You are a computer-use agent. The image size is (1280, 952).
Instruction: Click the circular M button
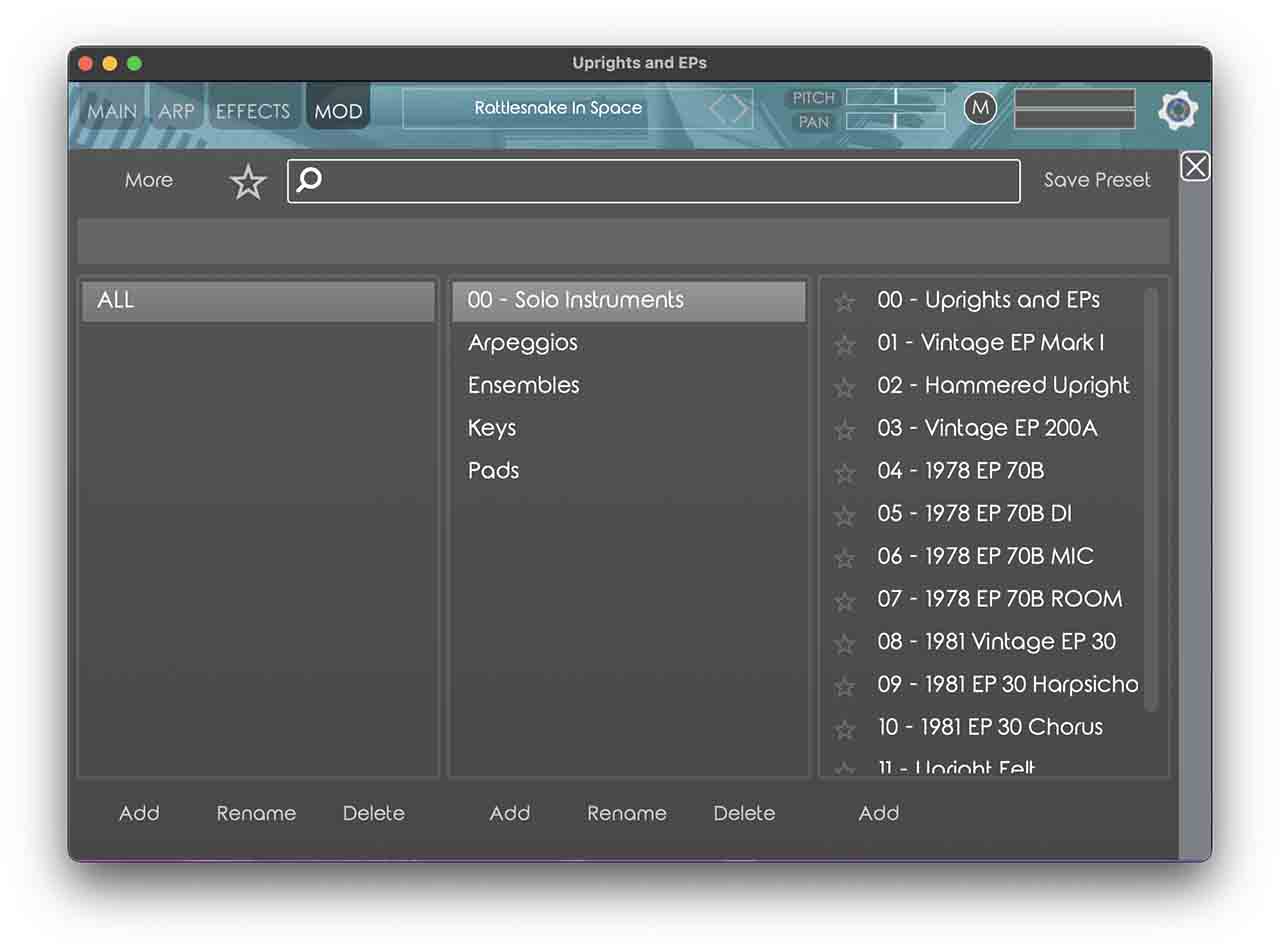(x=980, y=108)
